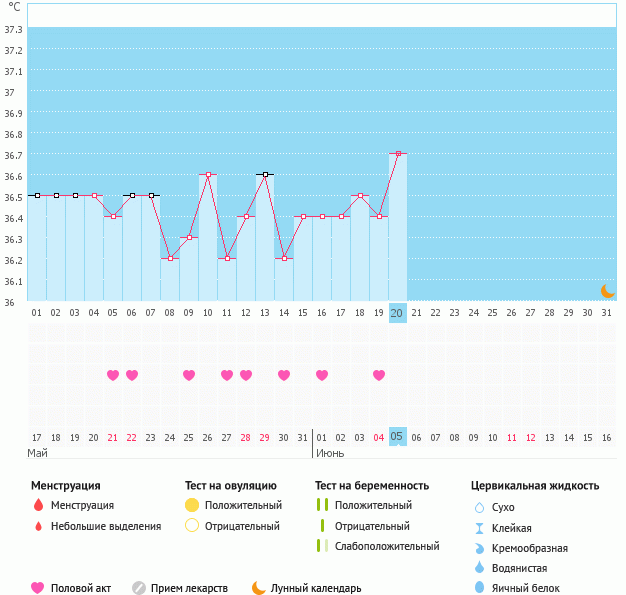
Task: Click the orange lunar calendar legend icon
Action: (x=259, y=588)
